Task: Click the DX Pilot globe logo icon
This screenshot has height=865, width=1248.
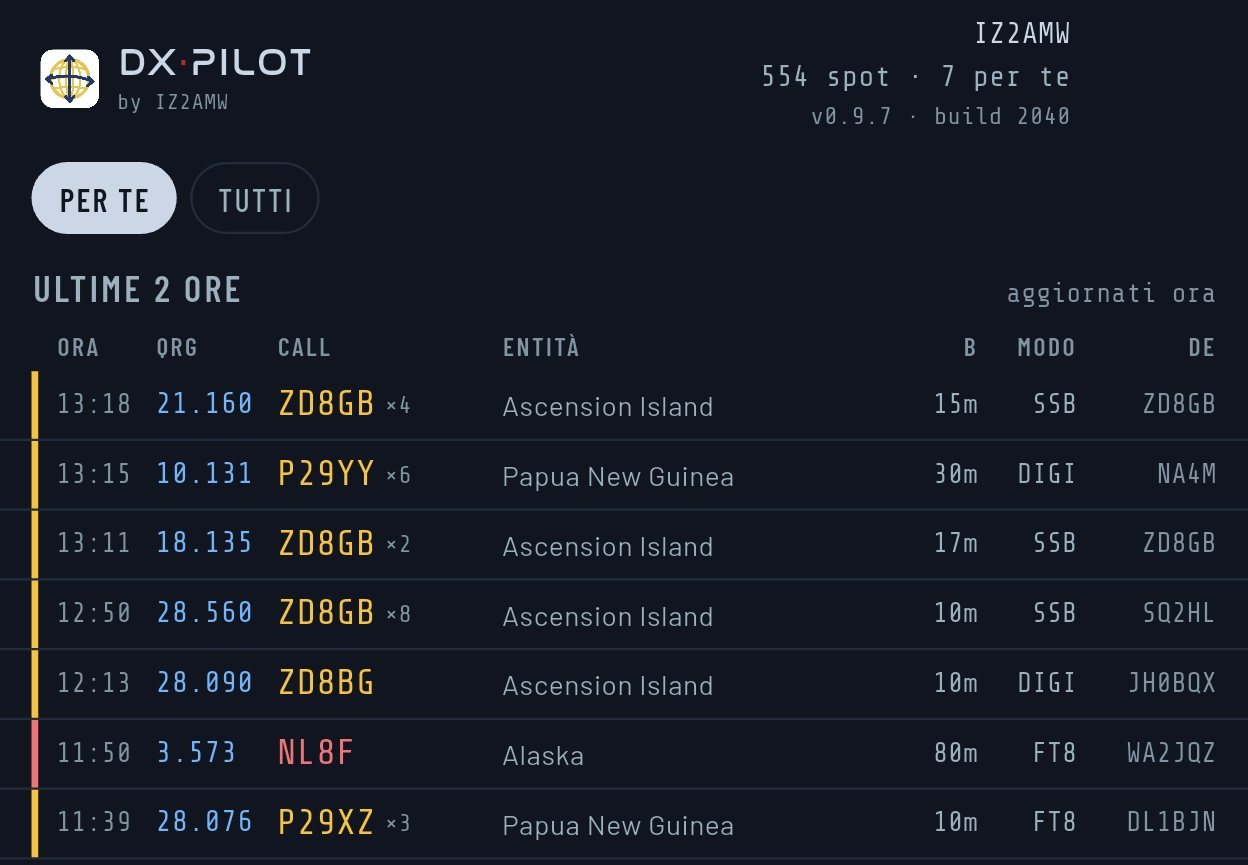Action: click(x=69, y=78)
